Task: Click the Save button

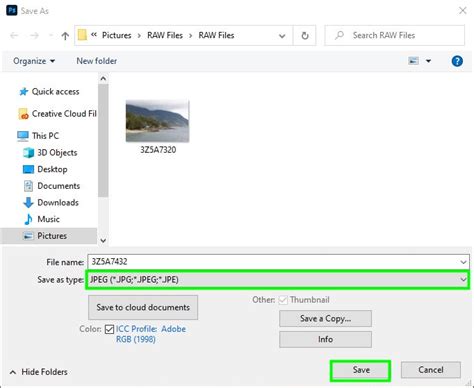Action: click(361, 370)
